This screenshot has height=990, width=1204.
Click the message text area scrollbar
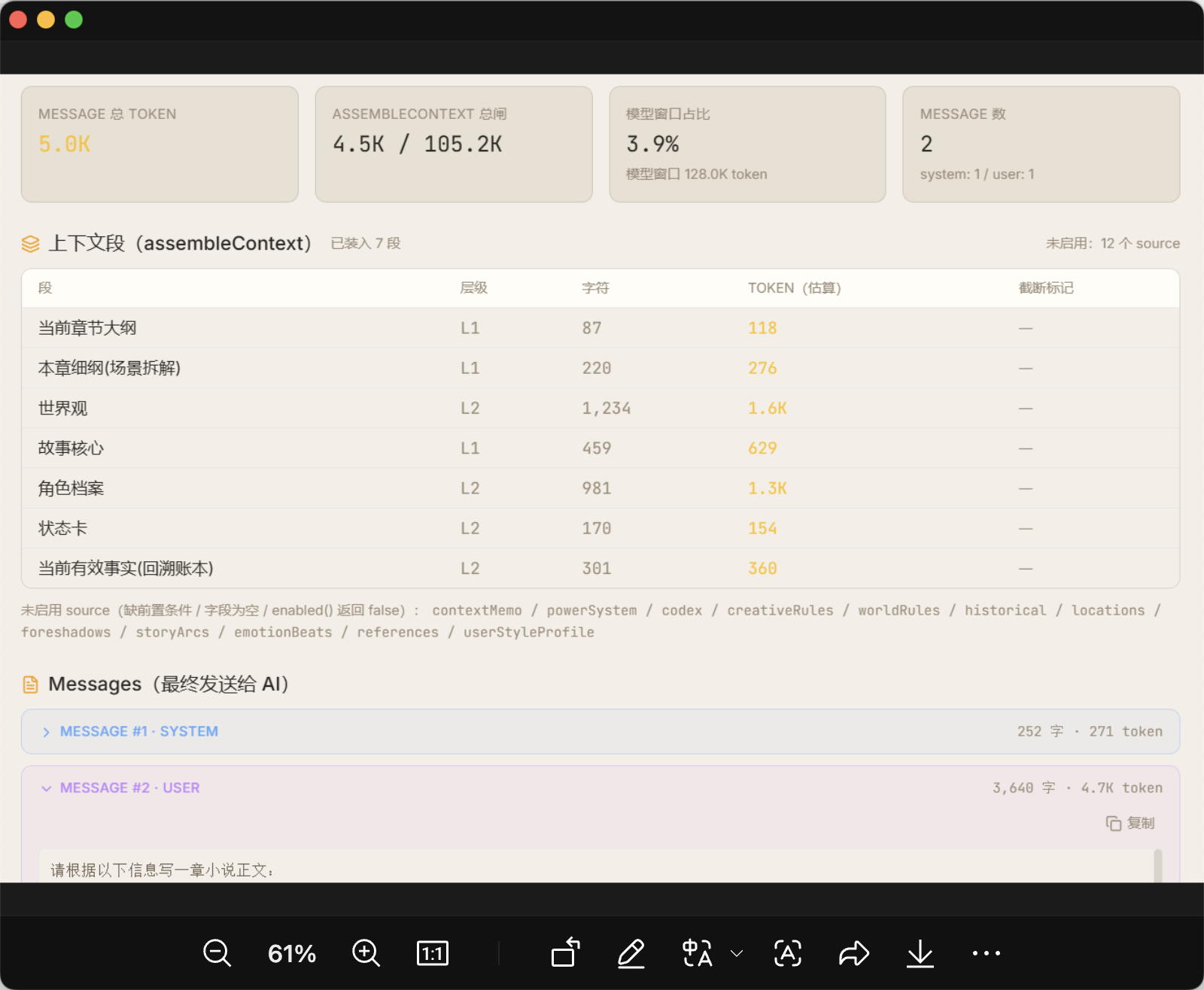coord(1157,865)
